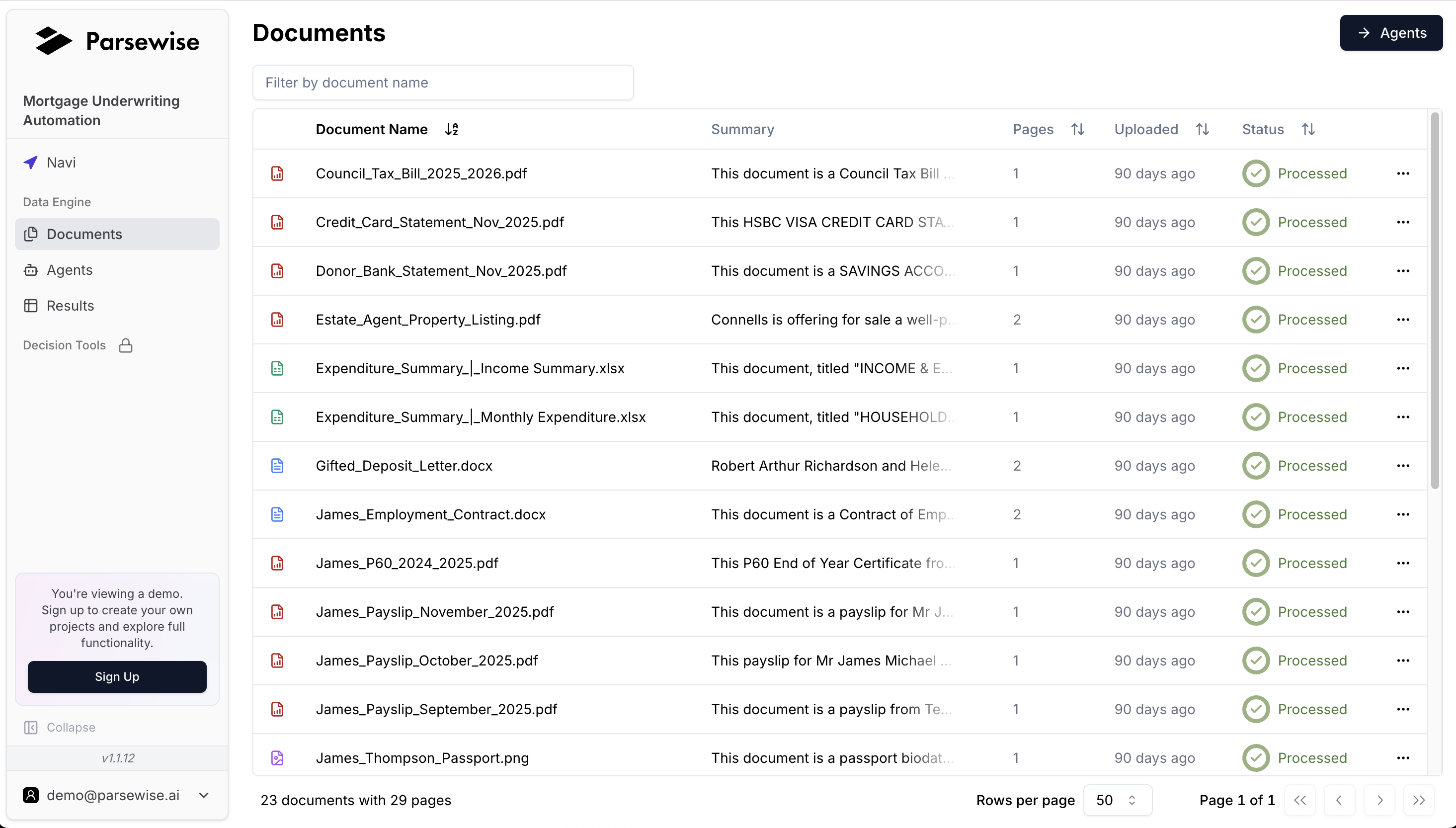The image size is (1456, 828).
Task: Expand the demo@parsewise.ai account menu
Action: [x=117, y=795]
